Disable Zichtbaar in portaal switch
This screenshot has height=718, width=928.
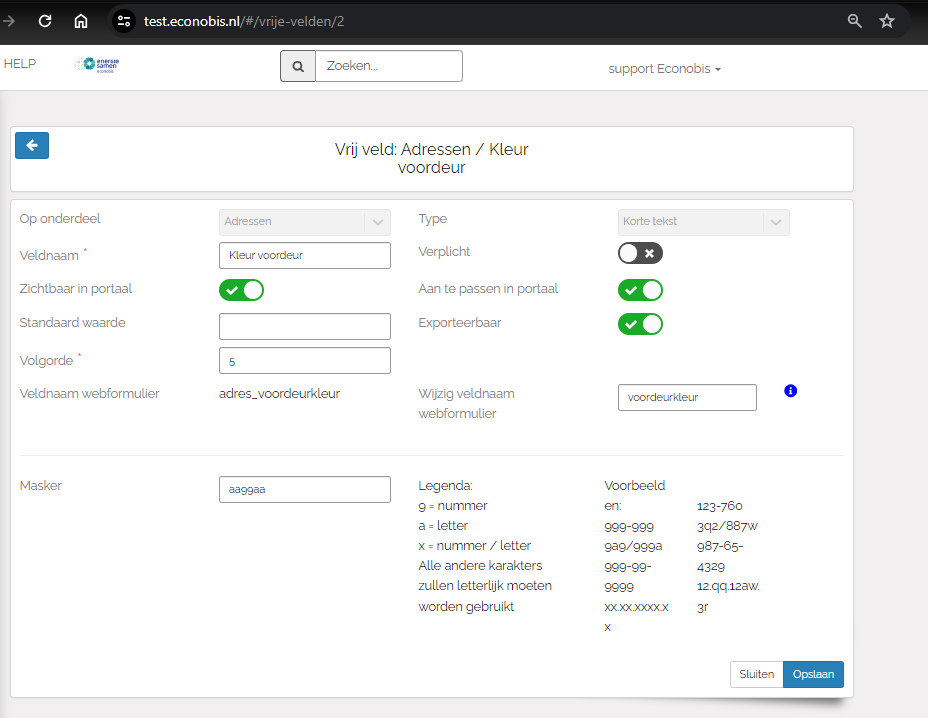pos(241,290)
